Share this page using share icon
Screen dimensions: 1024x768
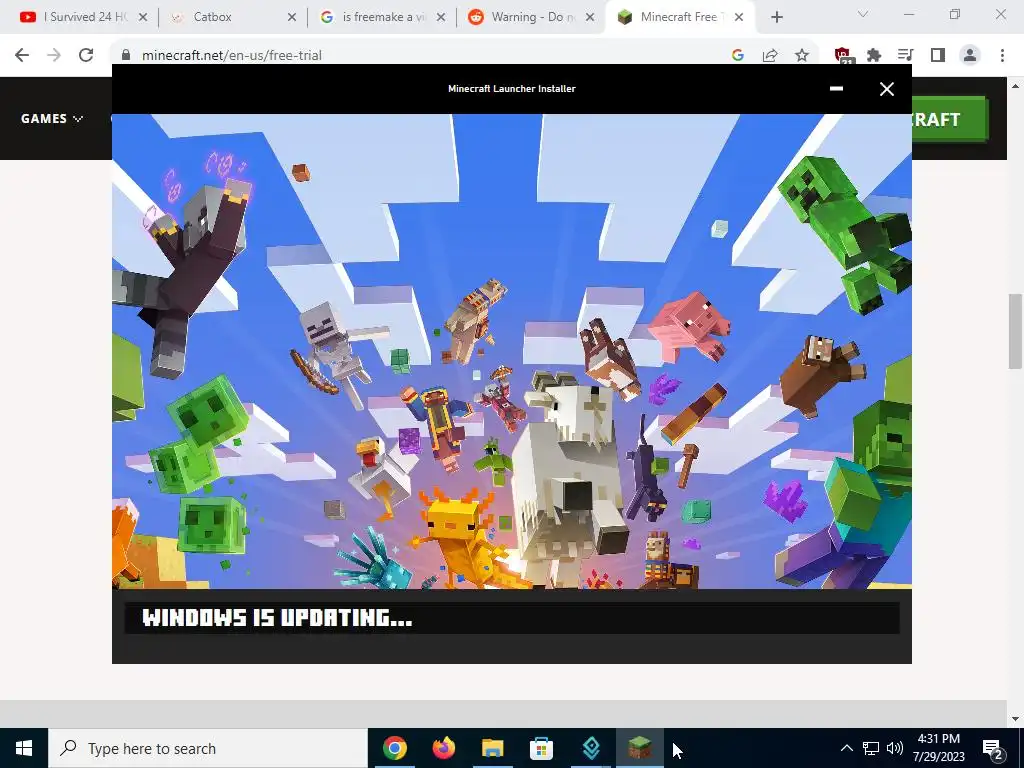(x=770, y=55)
